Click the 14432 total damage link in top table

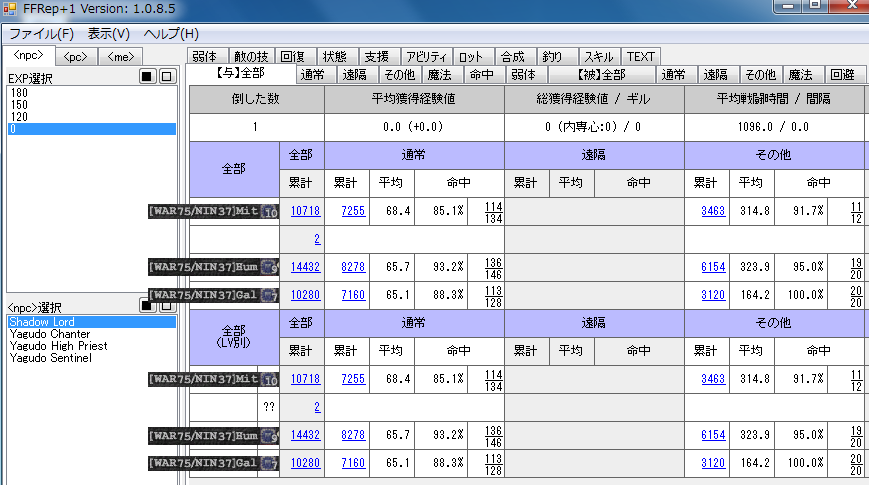point(305,268)
